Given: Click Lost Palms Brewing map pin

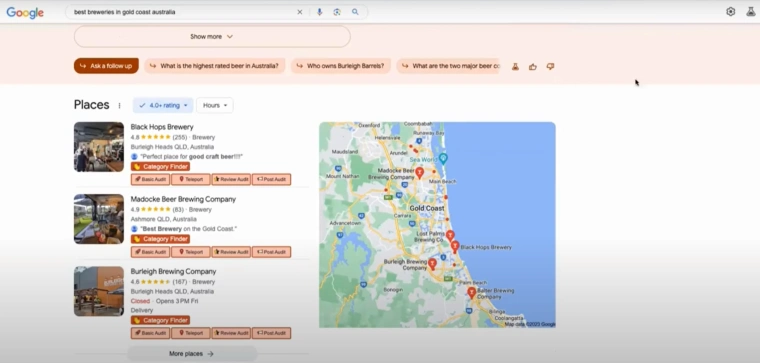Looking at the screenshot, I should coord(450,236).
